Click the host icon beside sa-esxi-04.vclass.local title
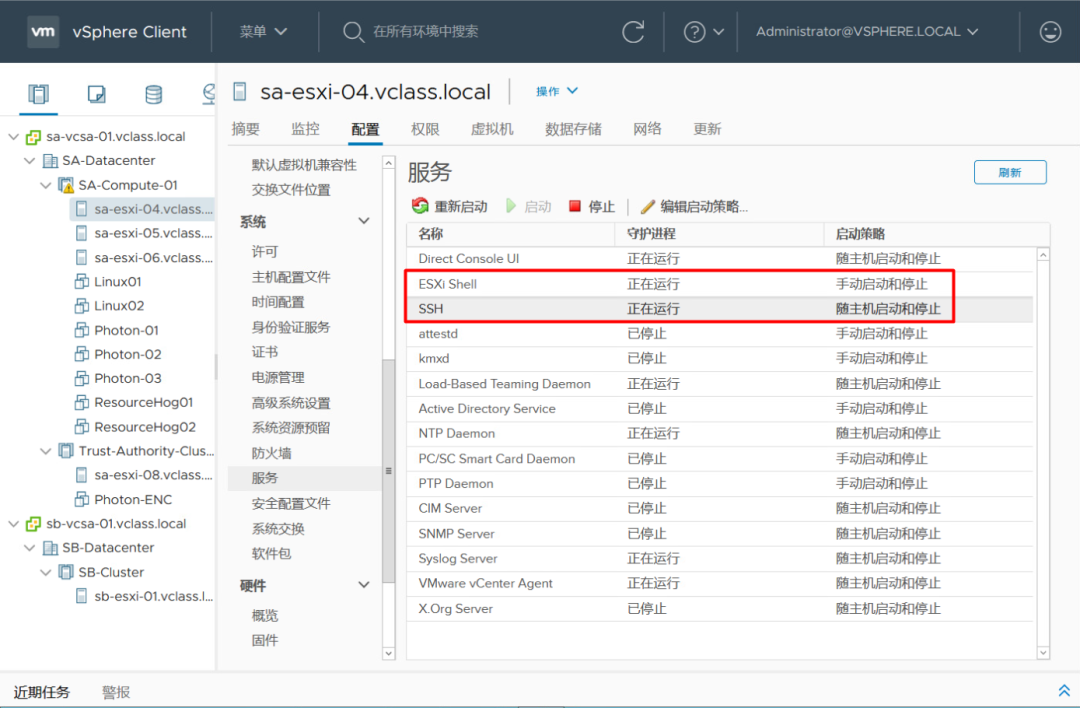The image size is (1080, 708). coord(240,92)
